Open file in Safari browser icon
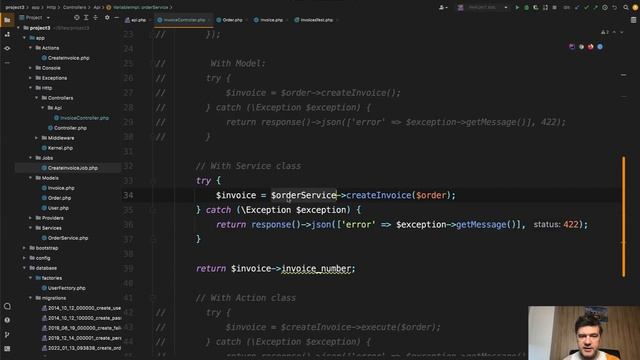The width and height of the screenshot is (640, 360). [x=600, y=47]
